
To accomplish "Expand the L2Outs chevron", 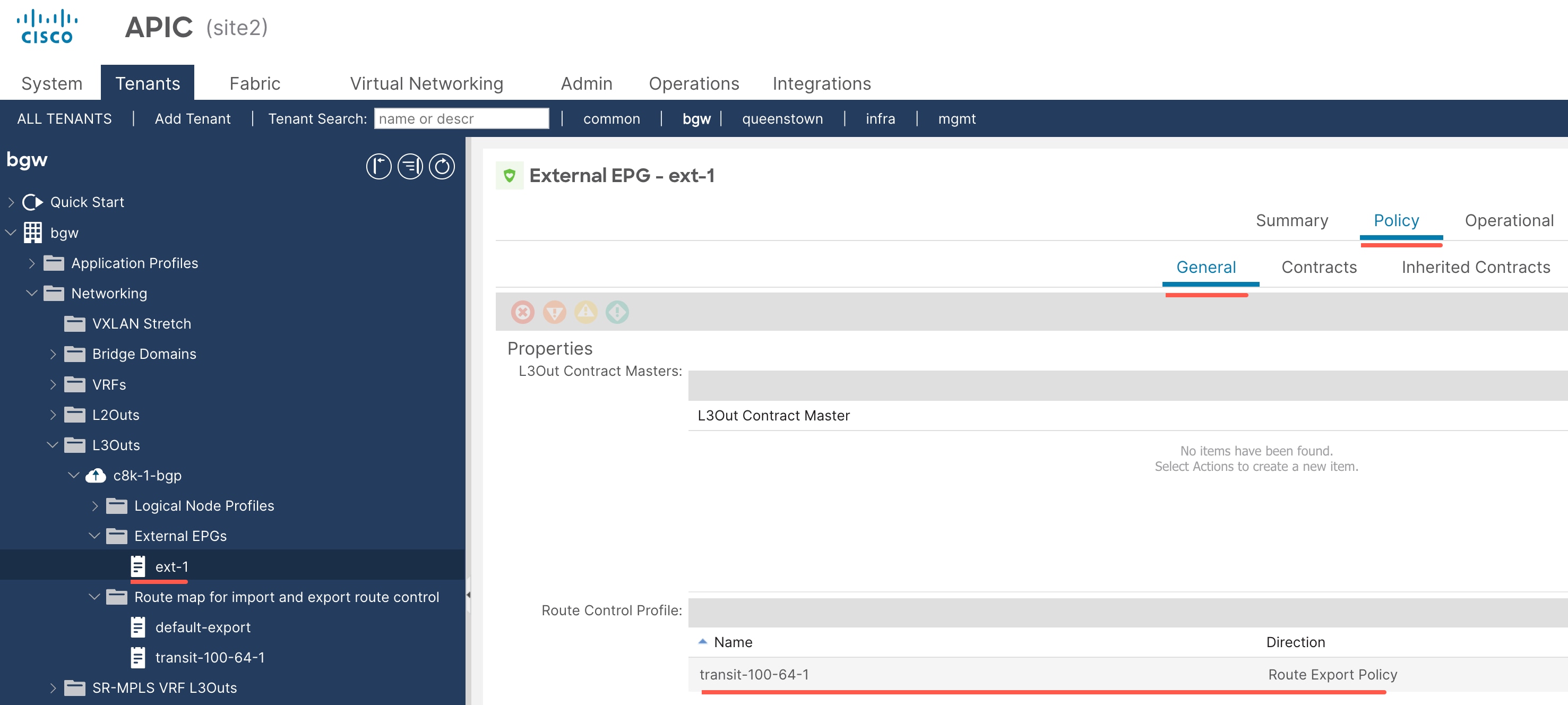I will (x=53, y=415).
